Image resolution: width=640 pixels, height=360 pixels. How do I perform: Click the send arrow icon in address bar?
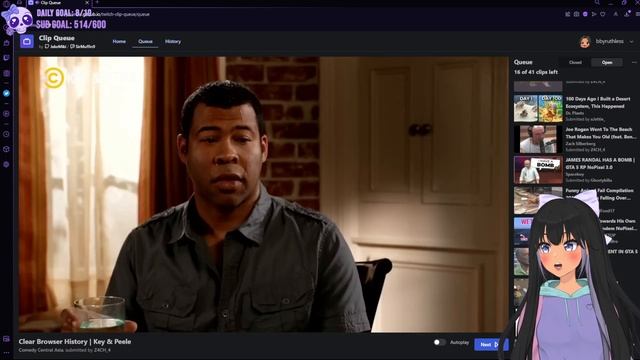pos(594,14)
